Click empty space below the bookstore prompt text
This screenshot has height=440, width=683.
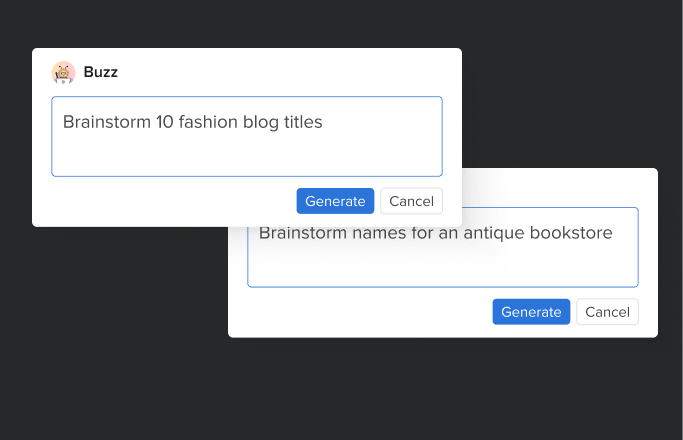(x=443, y=267)
